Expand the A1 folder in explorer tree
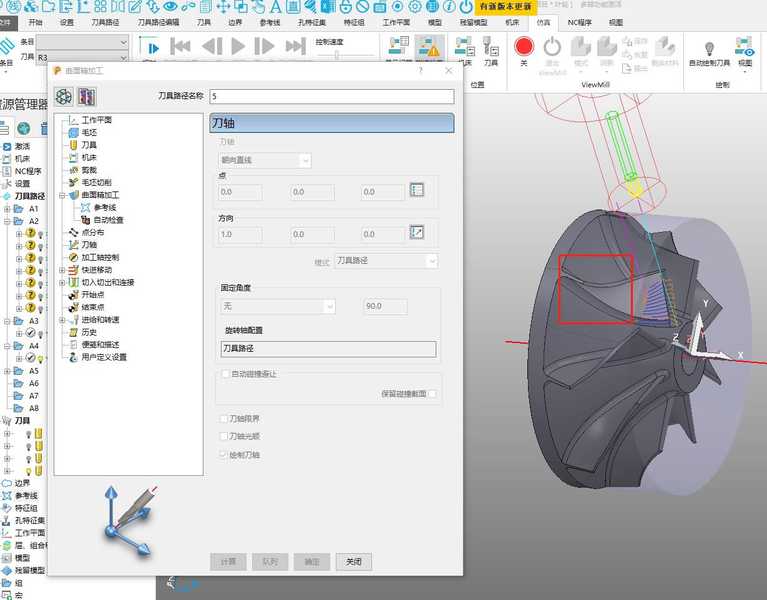 pyautogui.click(x=7, y=209)
